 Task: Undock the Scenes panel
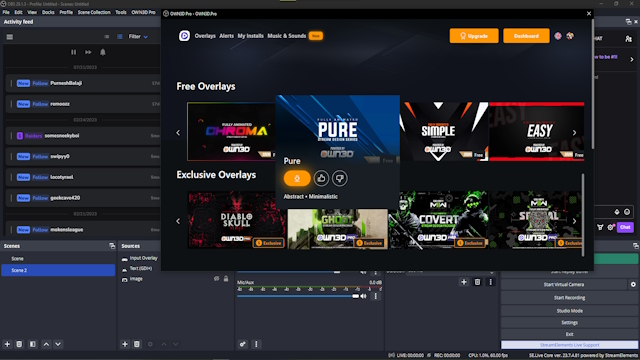point(112,246)
